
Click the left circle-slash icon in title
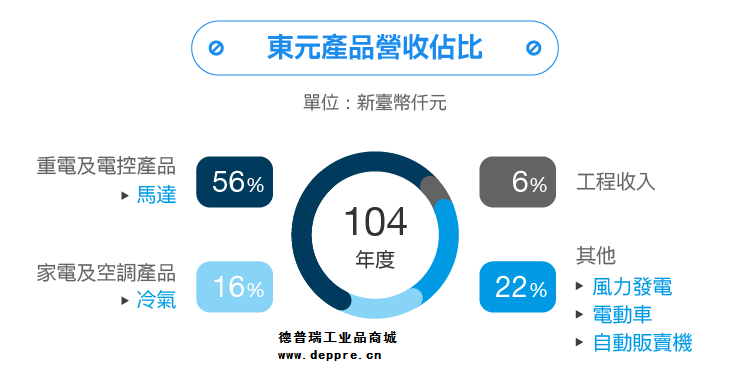tap(216, 48)
